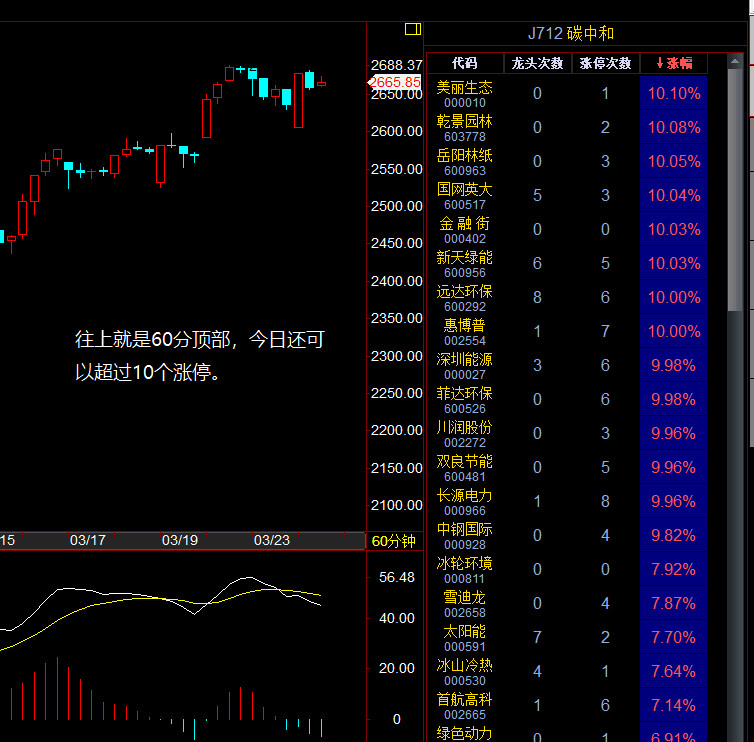Click the 2600.00 price axis label
This screenshot has width=754, height=742.
pos(396,131)
